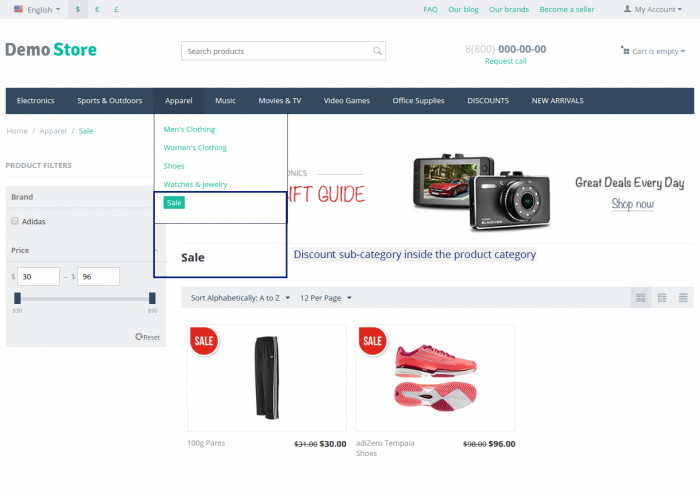
Task: Click the My Account user icon
Action: (x=627, y=9)
